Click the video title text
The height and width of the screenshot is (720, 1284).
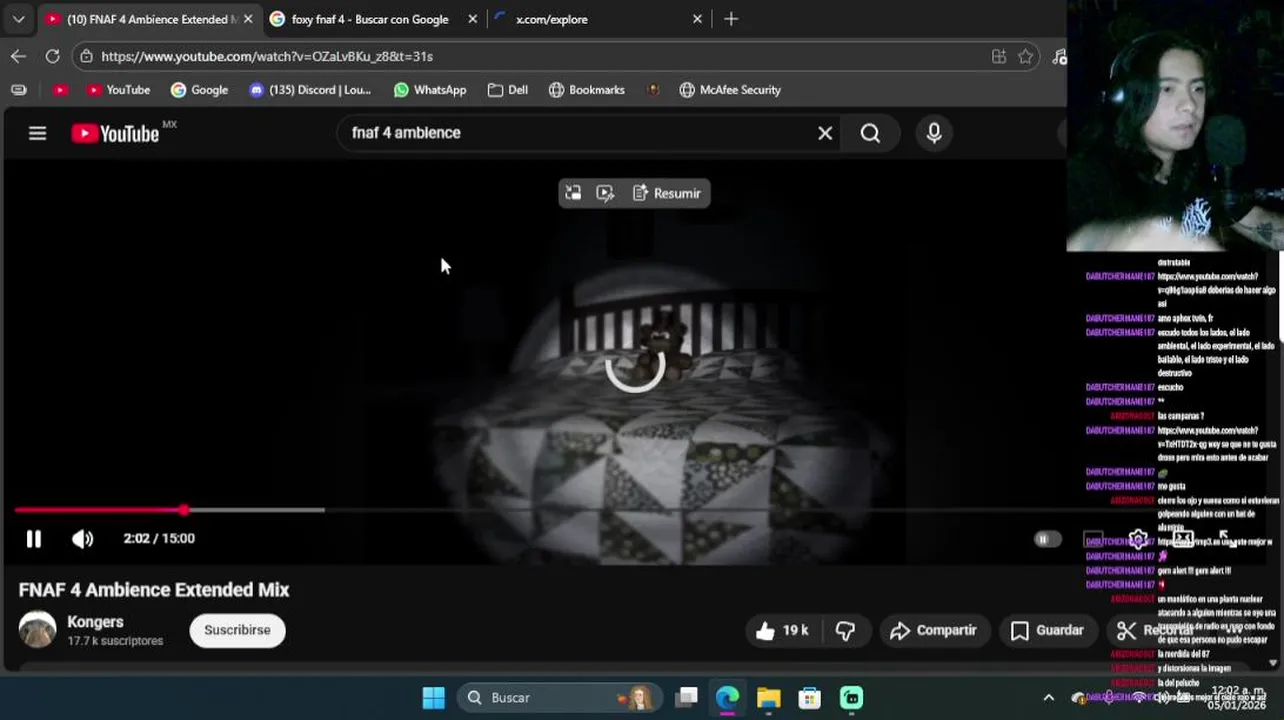pos(154,590)
